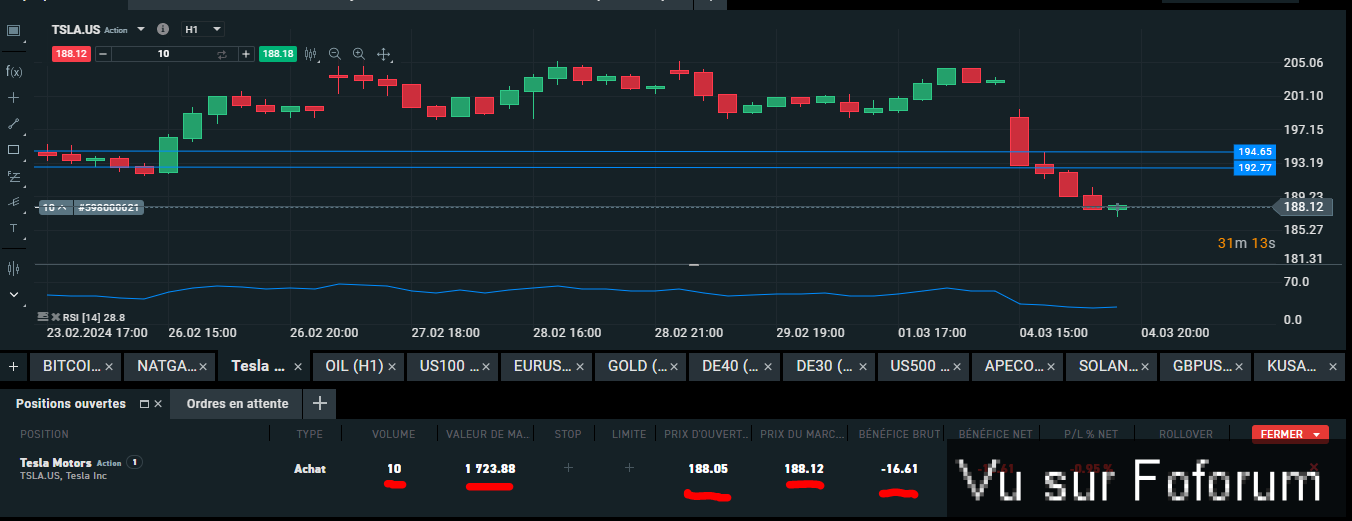Screen dimensions: 1352x521
Task: Open the H1 timeframe dropdown
Action: 202,30
